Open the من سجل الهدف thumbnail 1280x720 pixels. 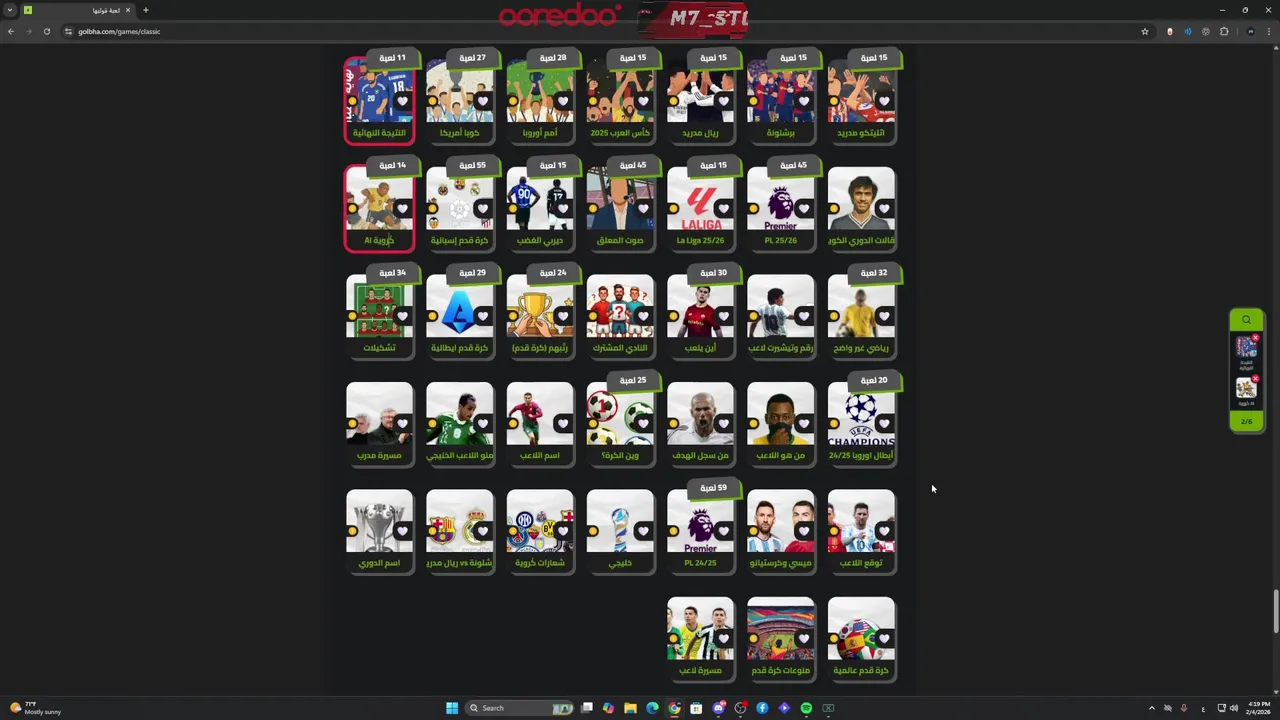click(700, 415)
